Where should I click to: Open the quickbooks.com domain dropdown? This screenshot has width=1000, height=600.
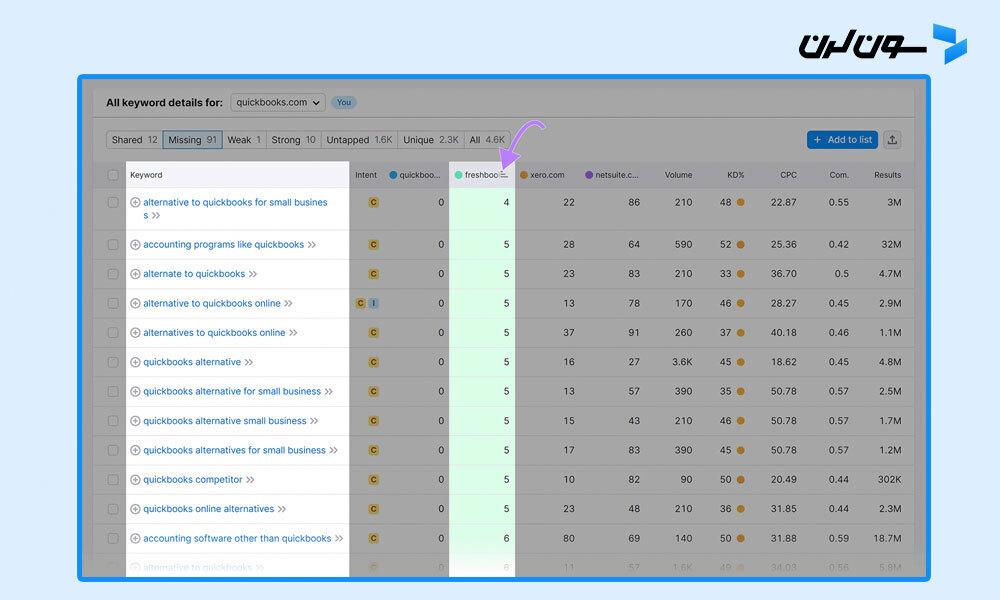point(278,103)
